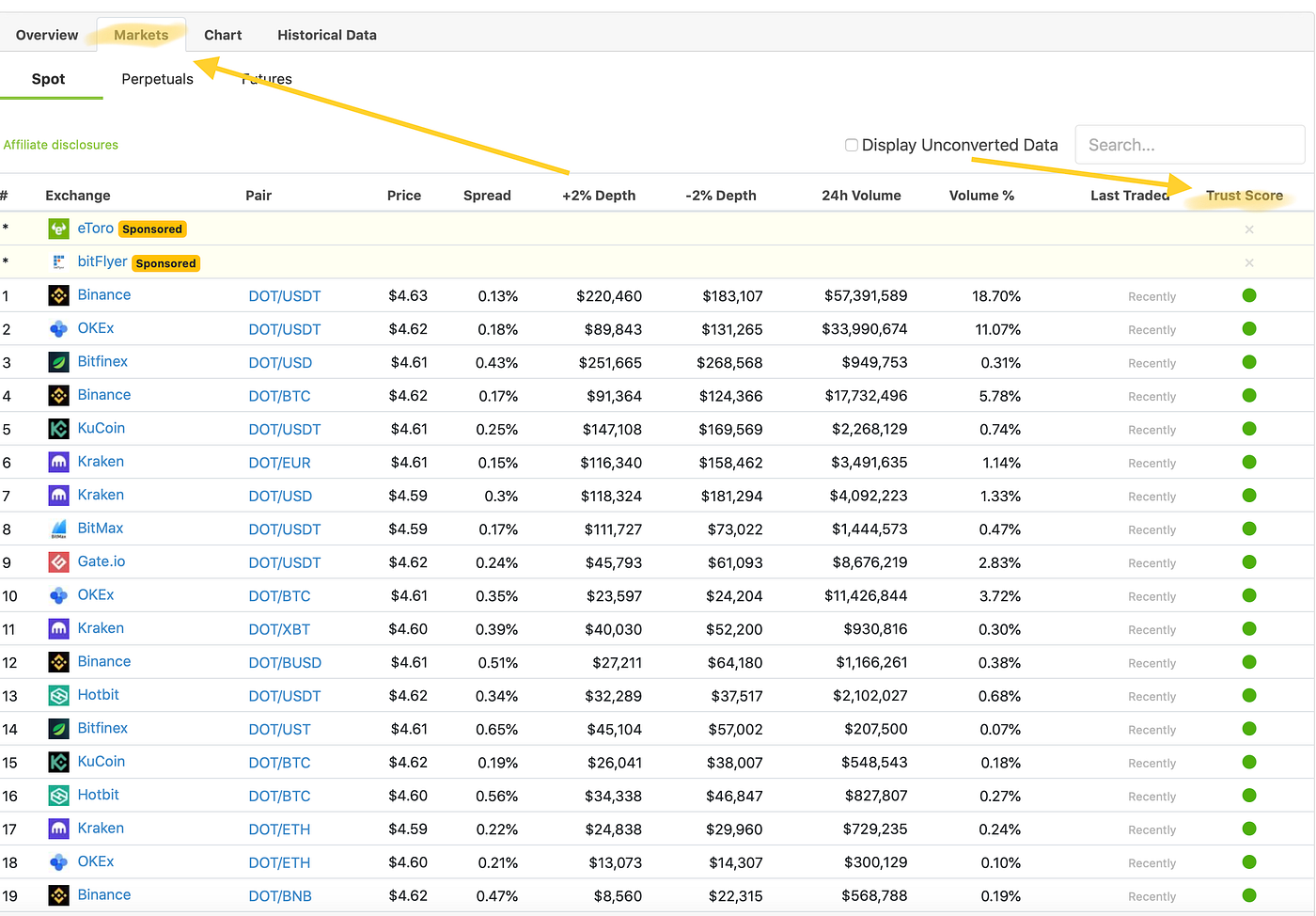The width and height of the screenshot is (1316, 916).
Task: Click the Gate.io exchange logo icon
Action: click(58, 562)
